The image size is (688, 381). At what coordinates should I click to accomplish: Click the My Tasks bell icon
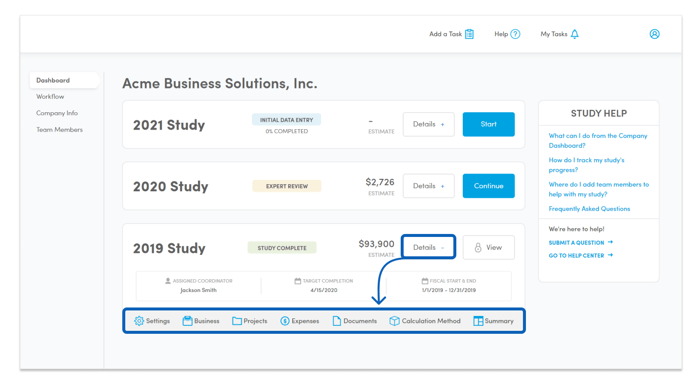pyautogui.click(x=575, y=34)
